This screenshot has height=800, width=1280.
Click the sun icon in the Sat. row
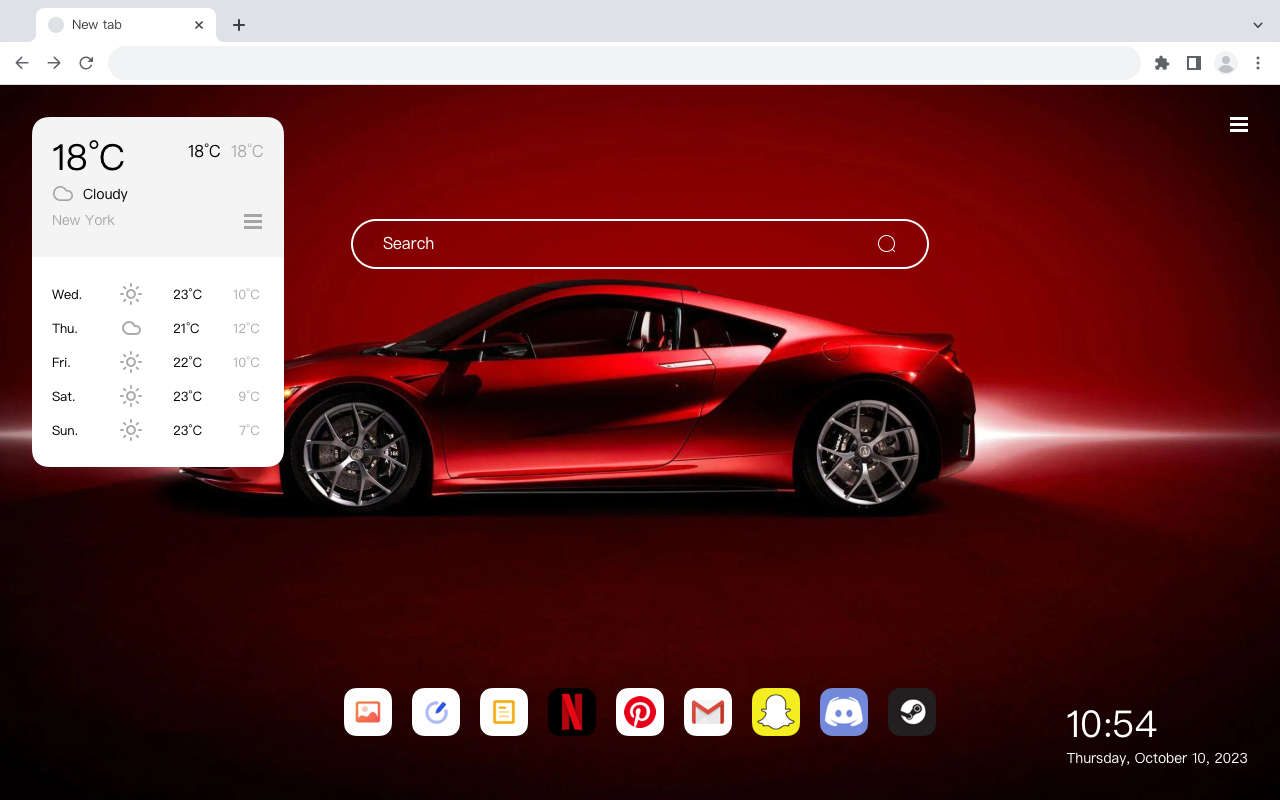131,396
